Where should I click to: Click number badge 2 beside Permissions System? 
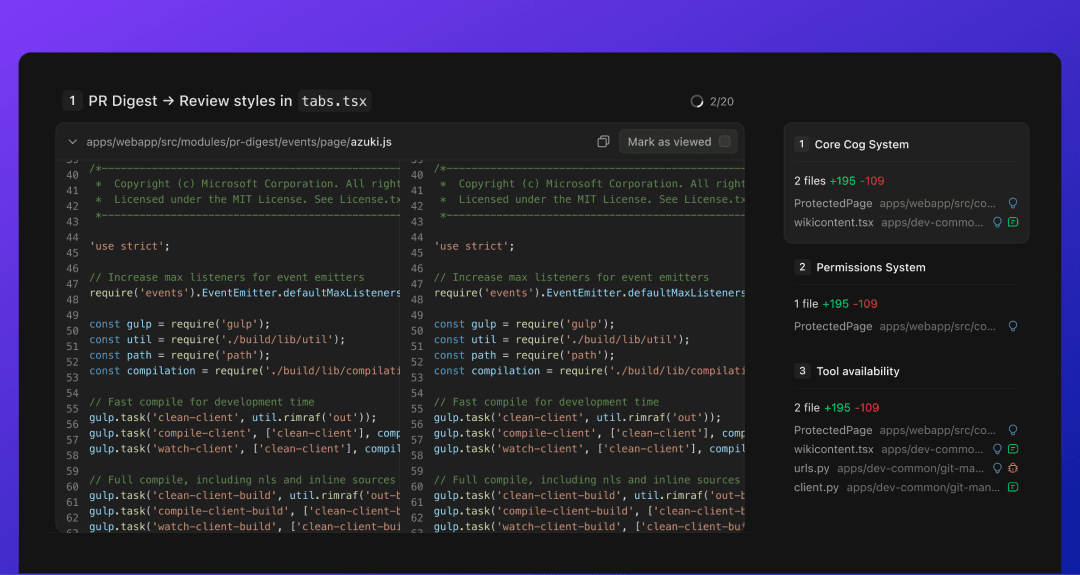tap(802, 267)
